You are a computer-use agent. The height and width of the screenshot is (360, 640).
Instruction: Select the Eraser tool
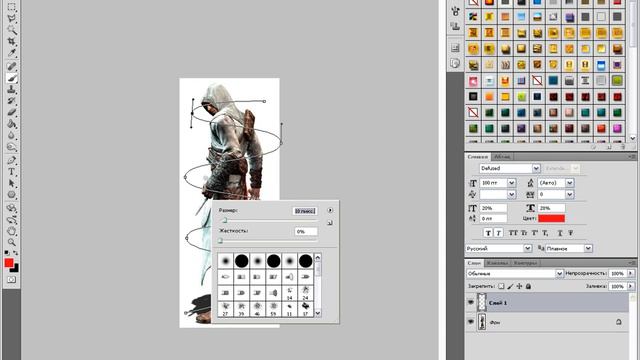click(x=11, y=112)
